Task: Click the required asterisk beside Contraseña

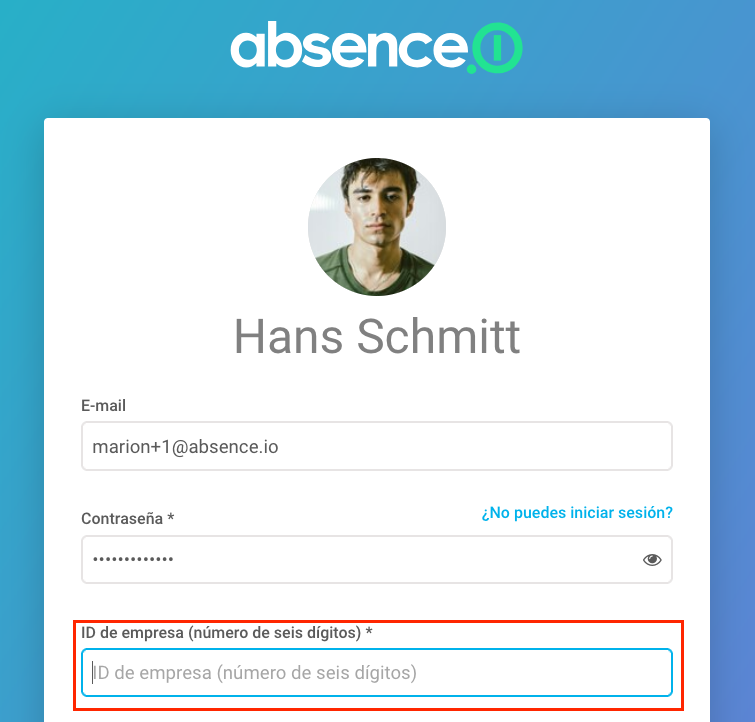Action: pyautogui.click(x=170, y=517)
